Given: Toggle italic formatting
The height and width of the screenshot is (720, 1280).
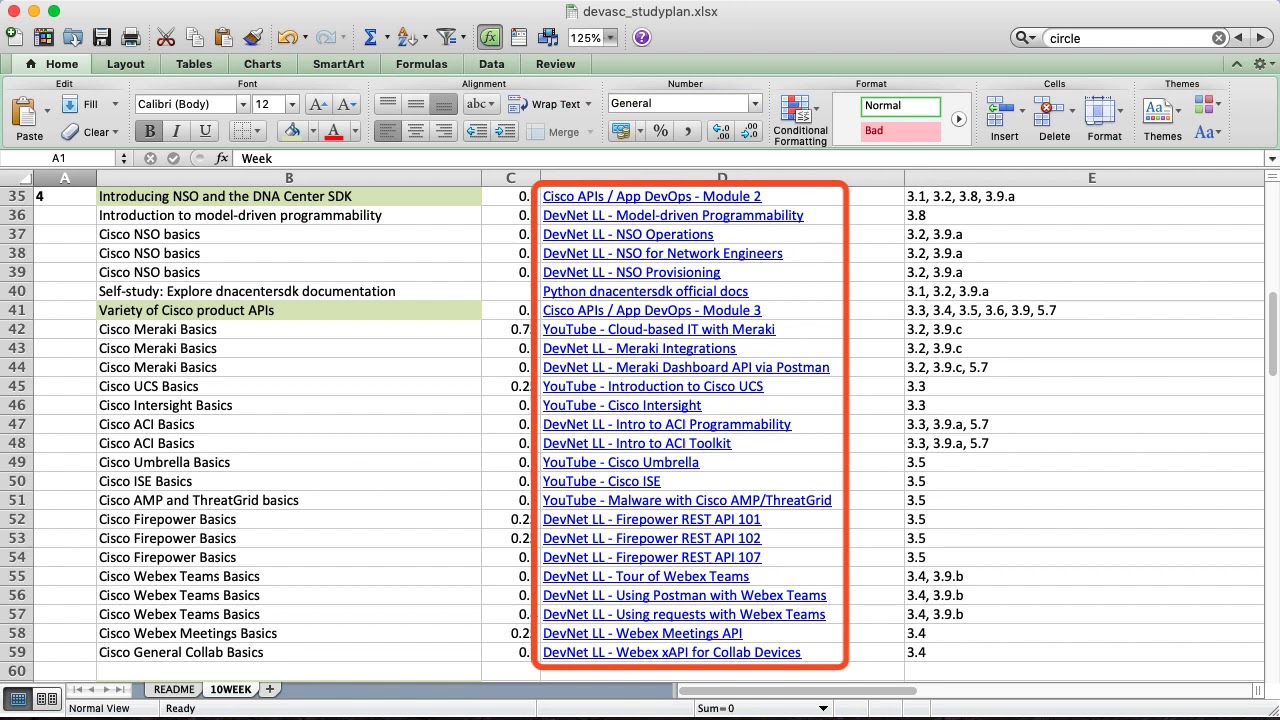Looking at the screenshot, I should [x=177, y=131].
